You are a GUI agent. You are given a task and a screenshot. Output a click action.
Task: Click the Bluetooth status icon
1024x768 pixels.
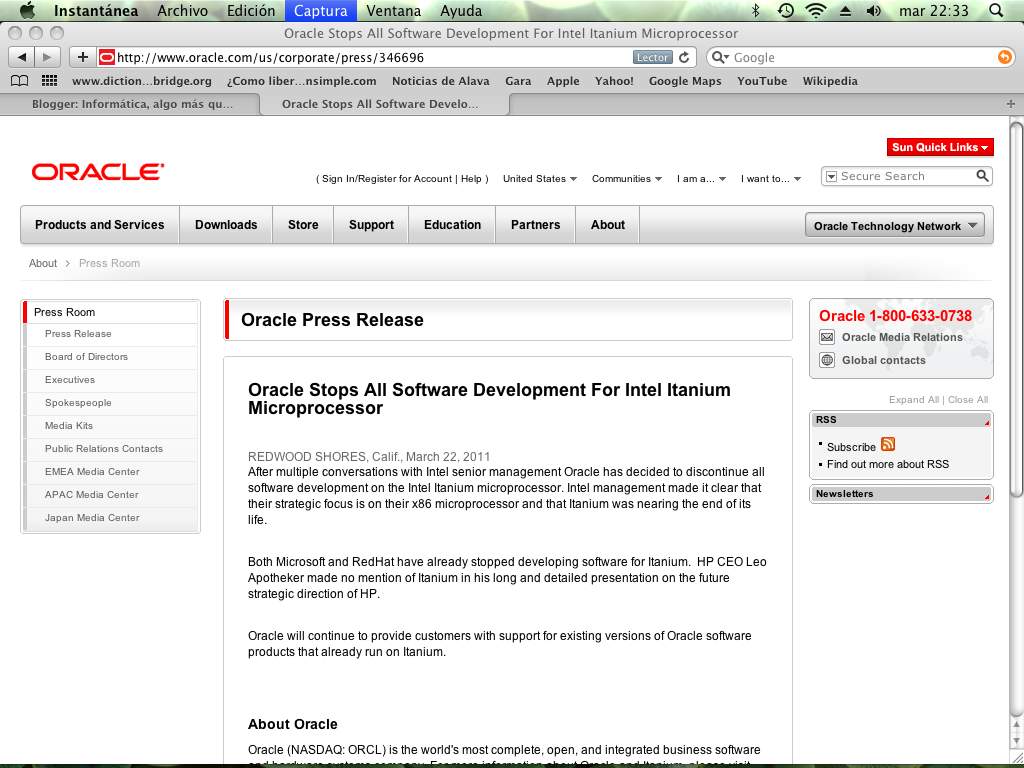(756, 10)
